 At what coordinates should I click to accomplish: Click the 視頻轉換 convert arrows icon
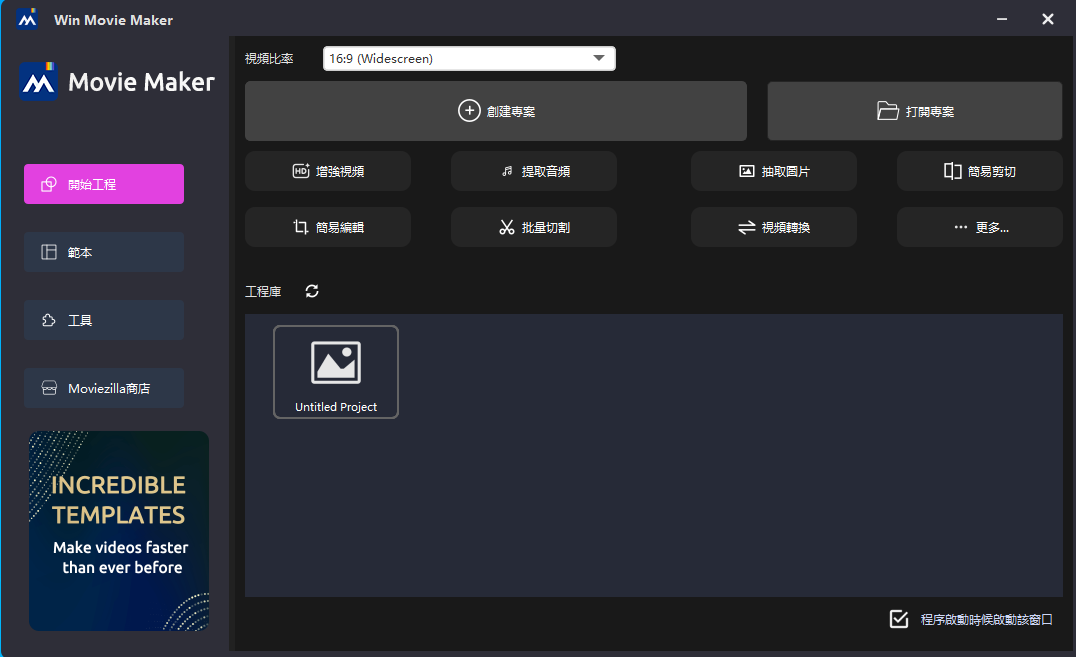pos(746,227)
